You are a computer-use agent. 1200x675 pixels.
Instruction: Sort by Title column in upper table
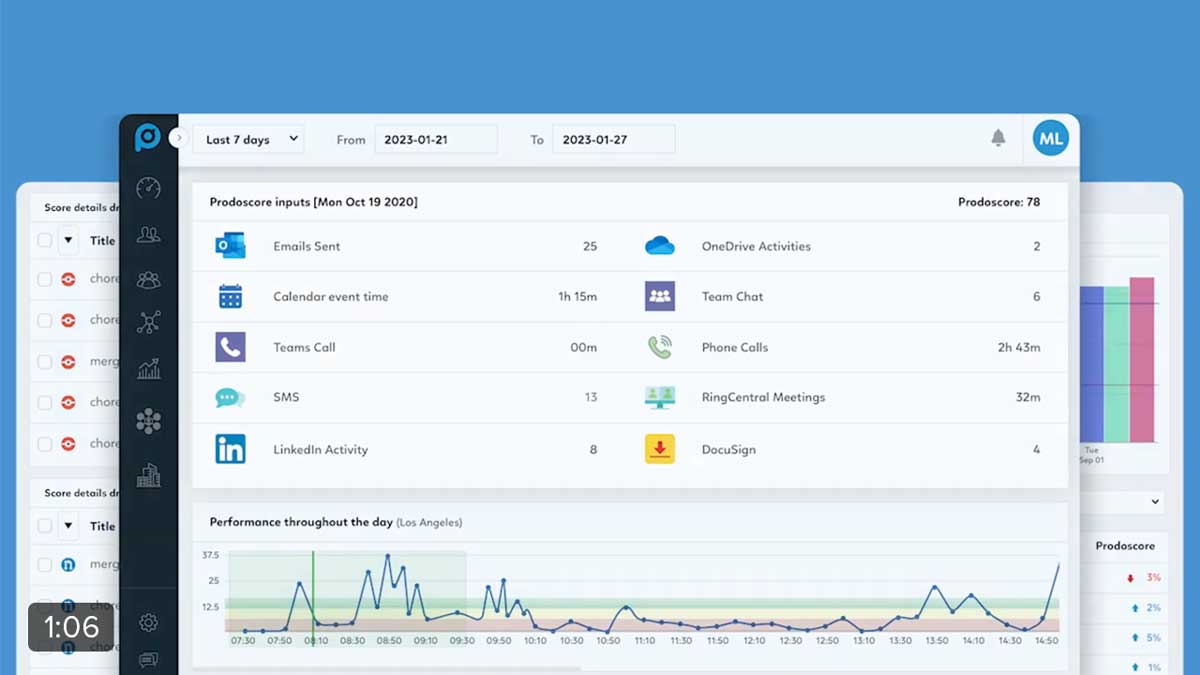tap(103, 240)
